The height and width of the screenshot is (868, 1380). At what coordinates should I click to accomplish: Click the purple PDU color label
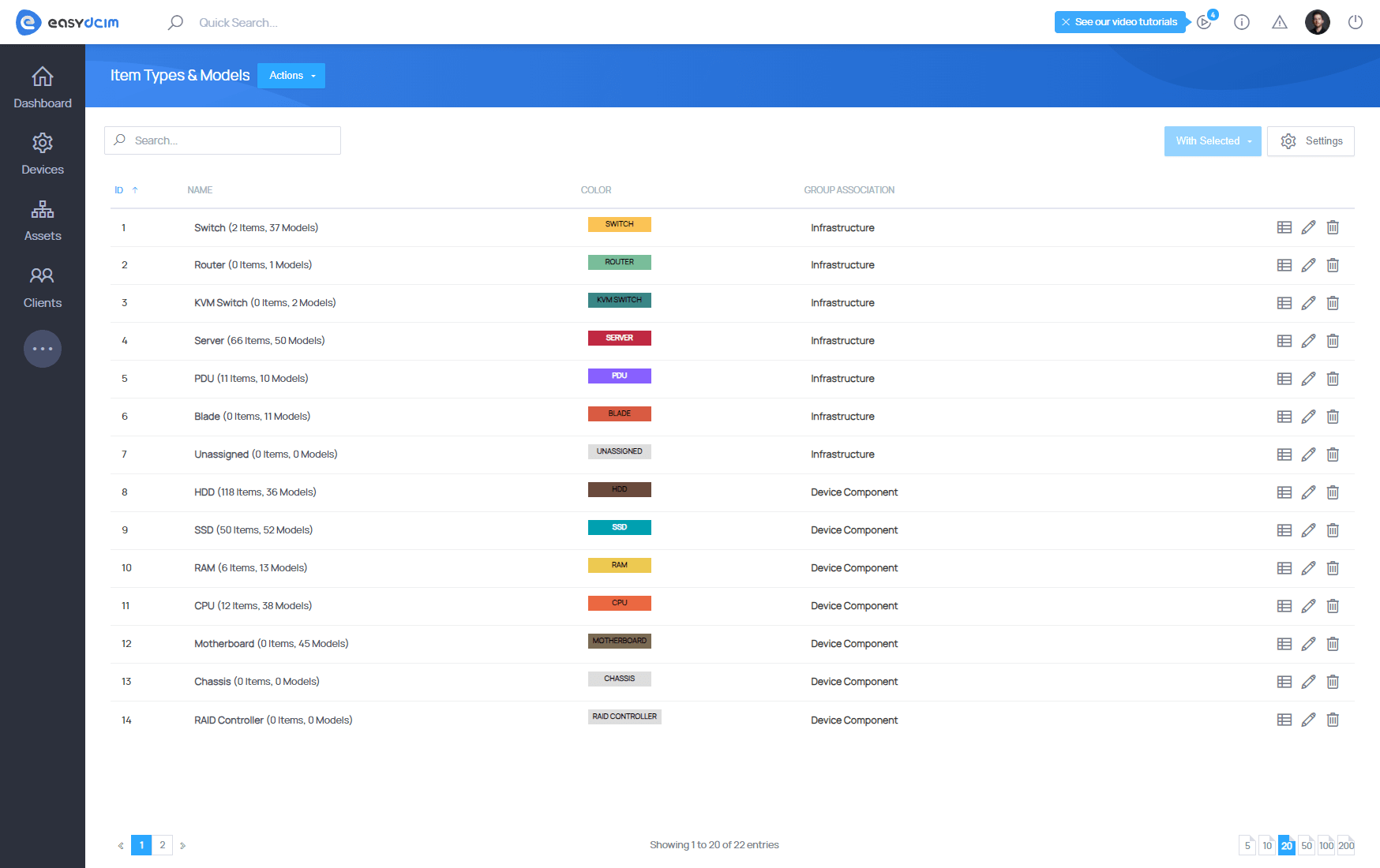[x=619, y=376]
